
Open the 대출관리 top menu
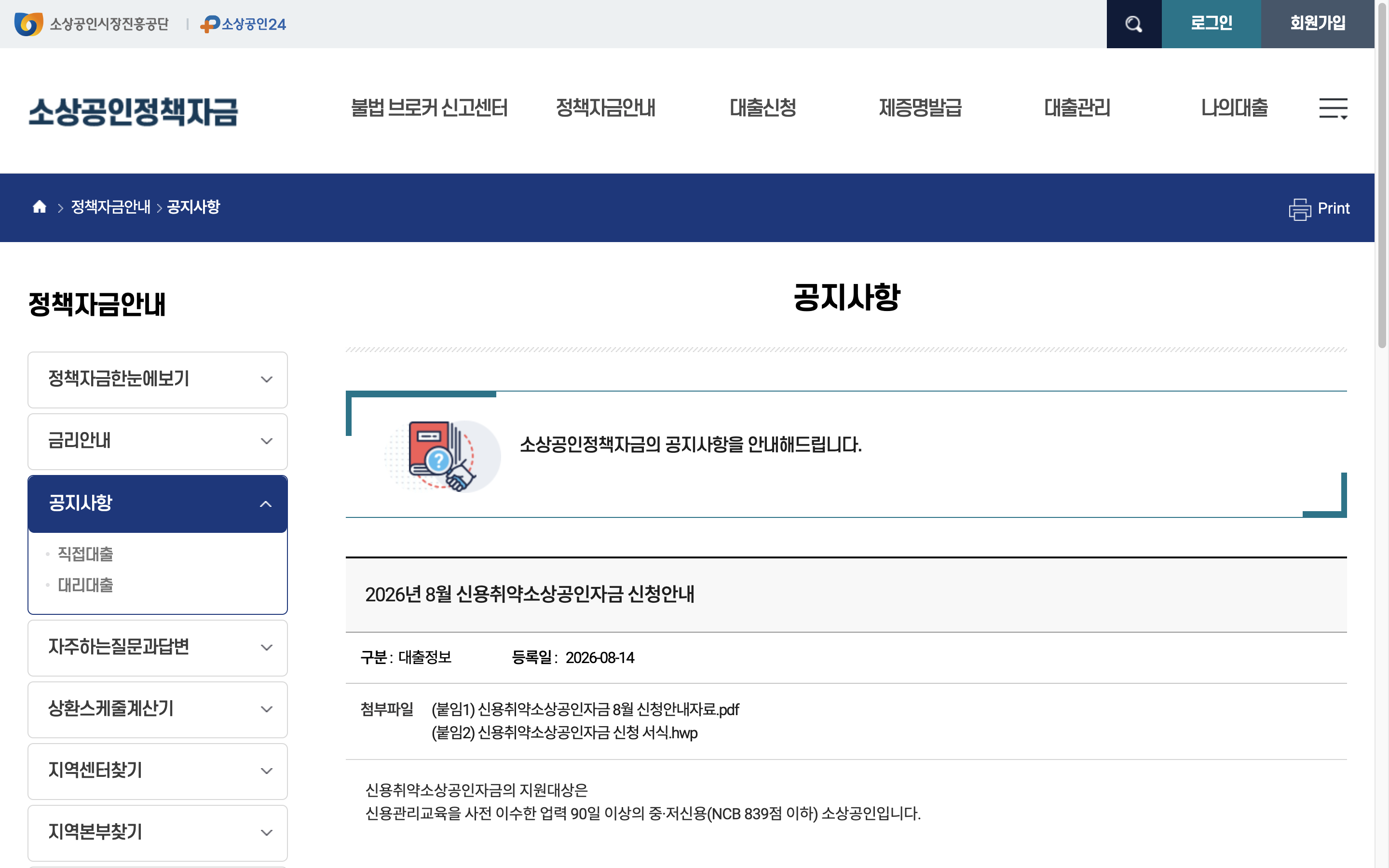(x=1077, y=108)
